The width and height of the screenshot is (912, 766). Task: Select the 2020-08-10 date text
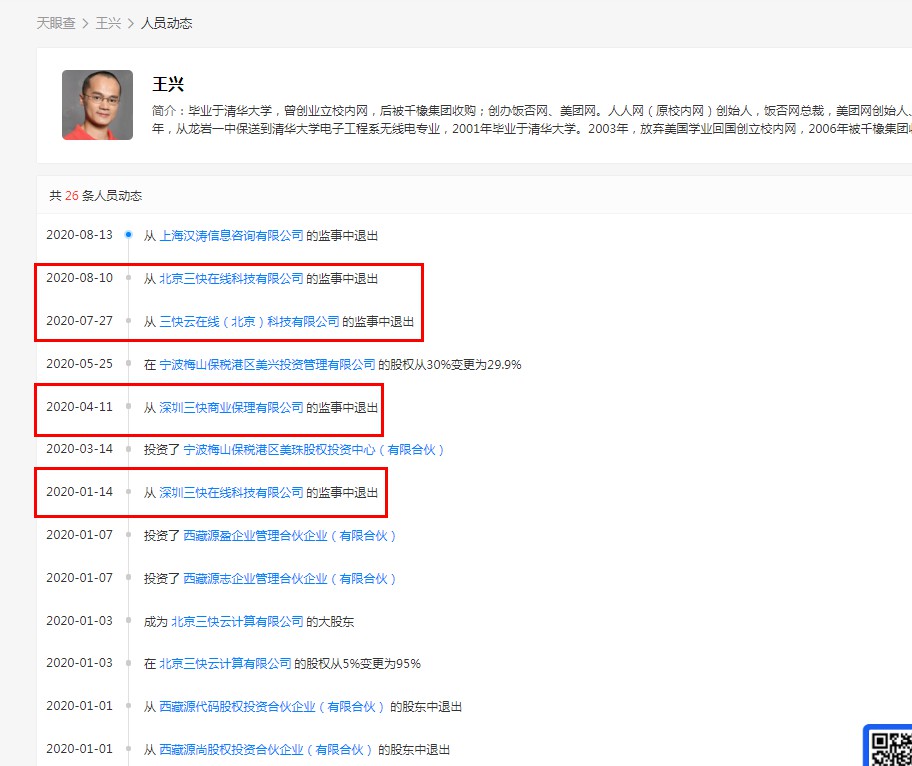[79, 278]
